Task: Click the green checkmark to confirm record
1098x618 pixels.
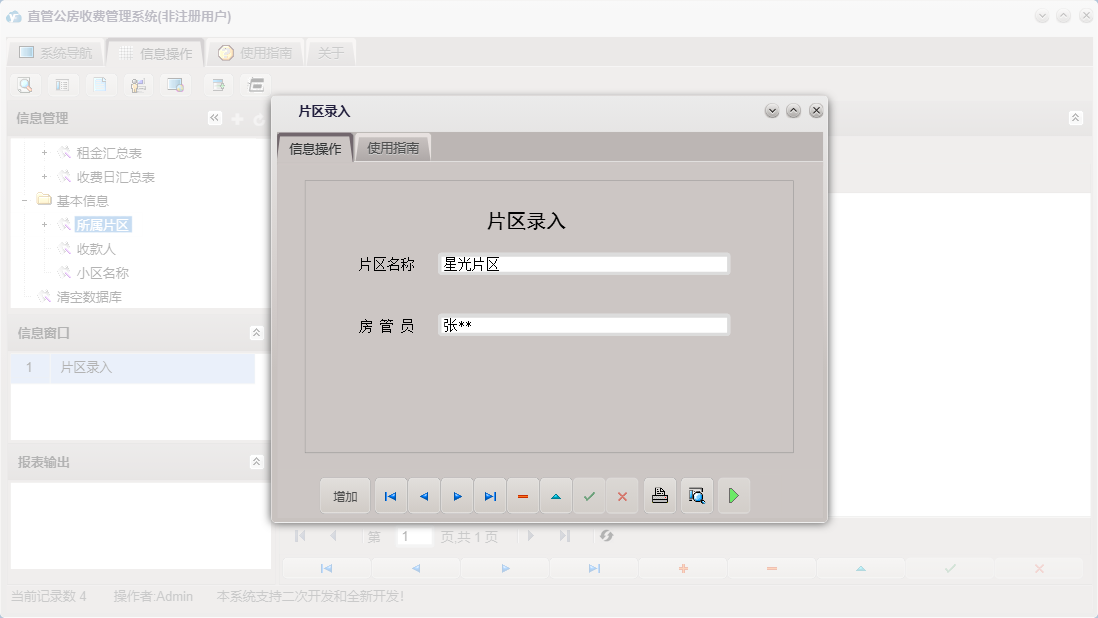Action: coord(589,495)
